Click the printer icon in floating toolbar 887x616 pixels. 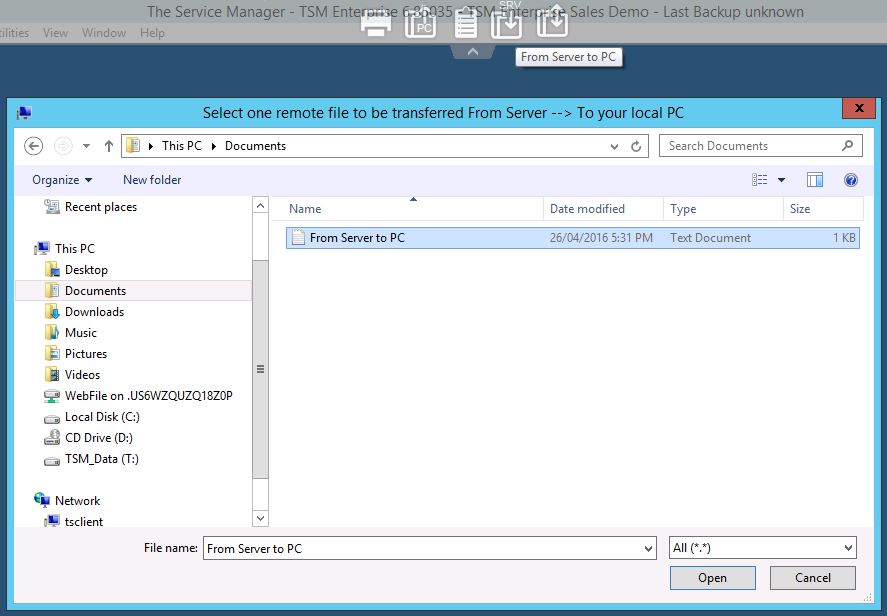[376, 23]
